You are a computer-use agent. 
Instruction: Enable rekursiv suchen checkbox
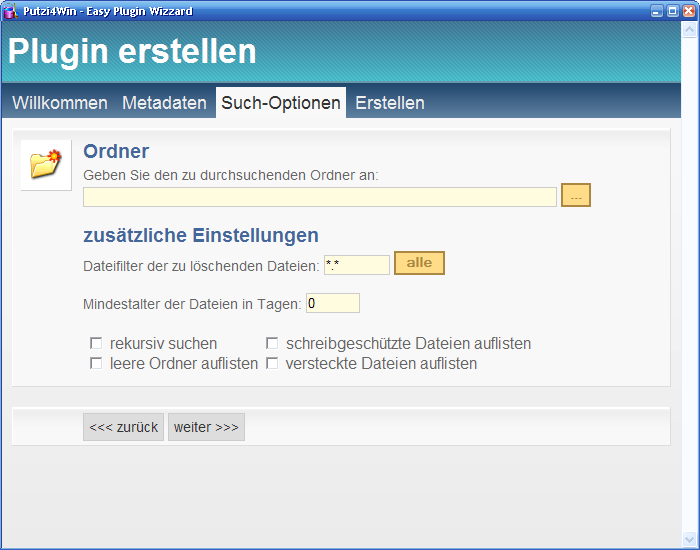tap(96, 343)
